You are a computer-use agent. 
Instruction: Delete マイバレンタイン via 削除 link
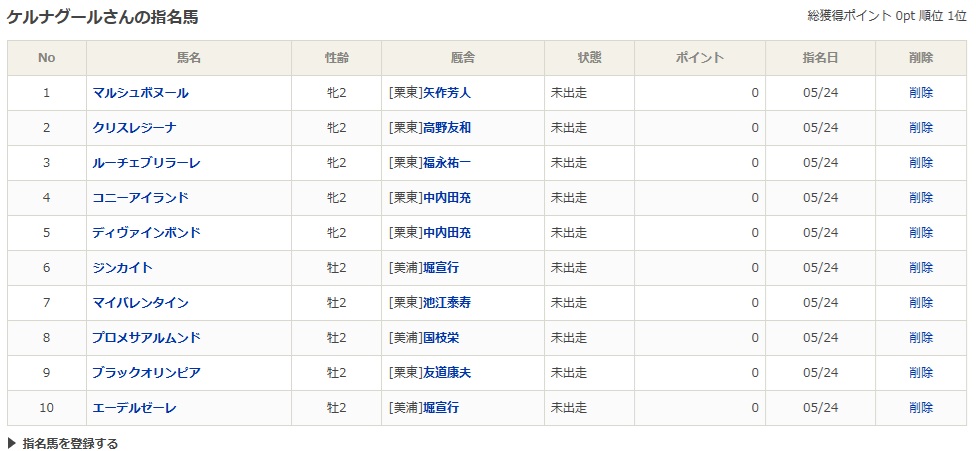tap(921, 302)
